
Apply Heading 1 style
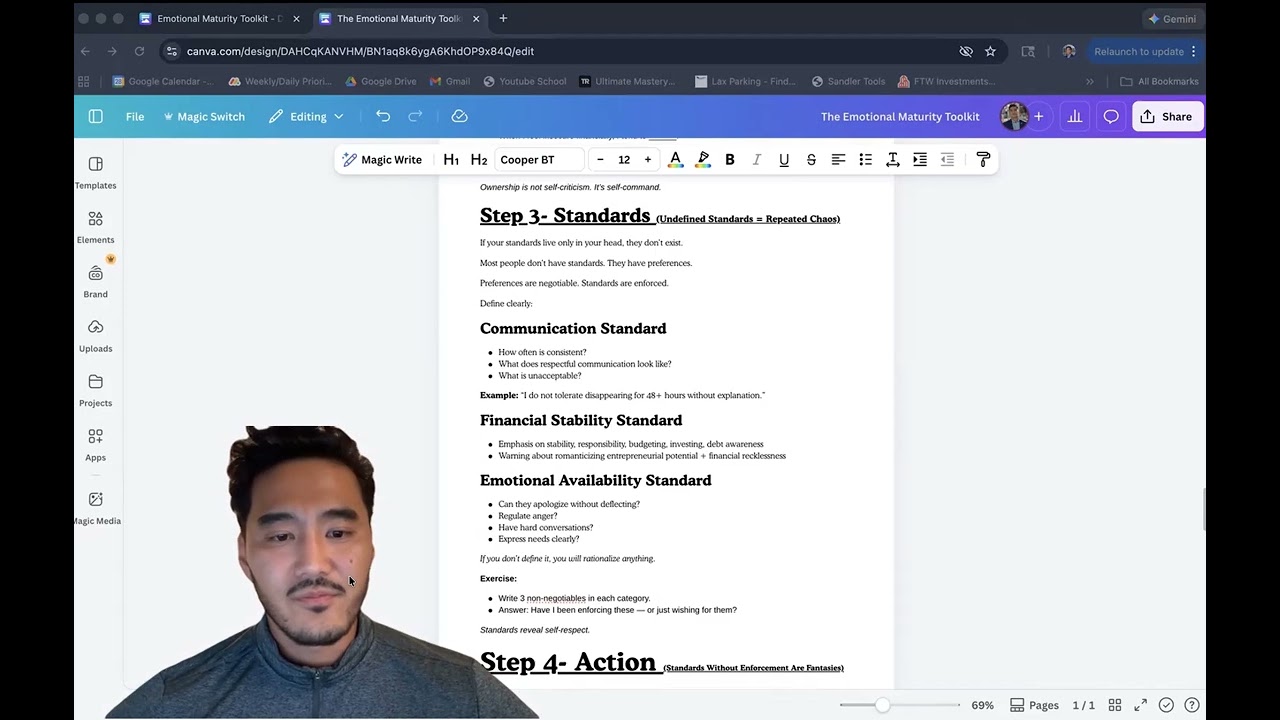pyautogui.click(x=451, y=160)
